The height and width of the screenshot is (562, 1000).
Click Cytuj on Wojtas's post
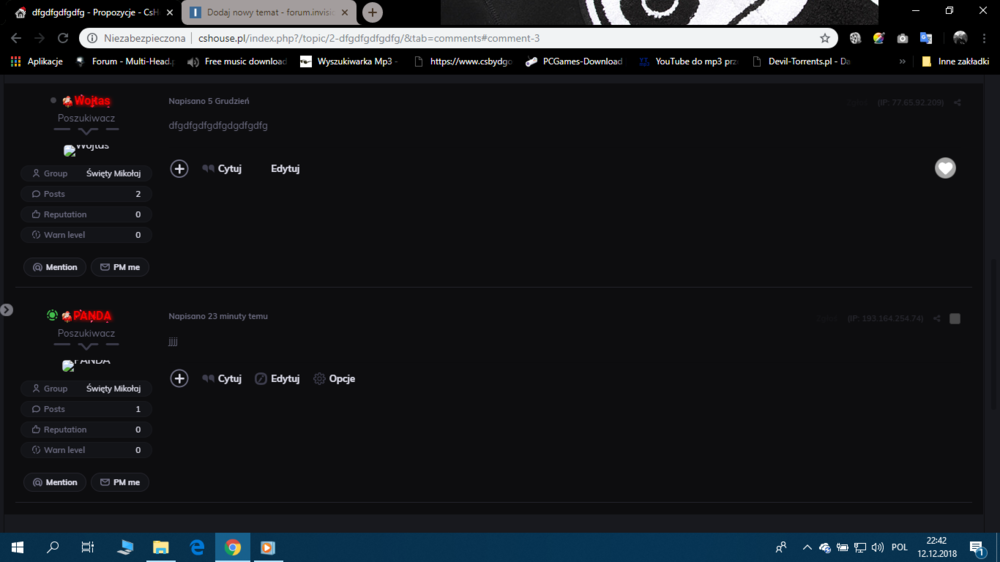click(x=222, y=169)
